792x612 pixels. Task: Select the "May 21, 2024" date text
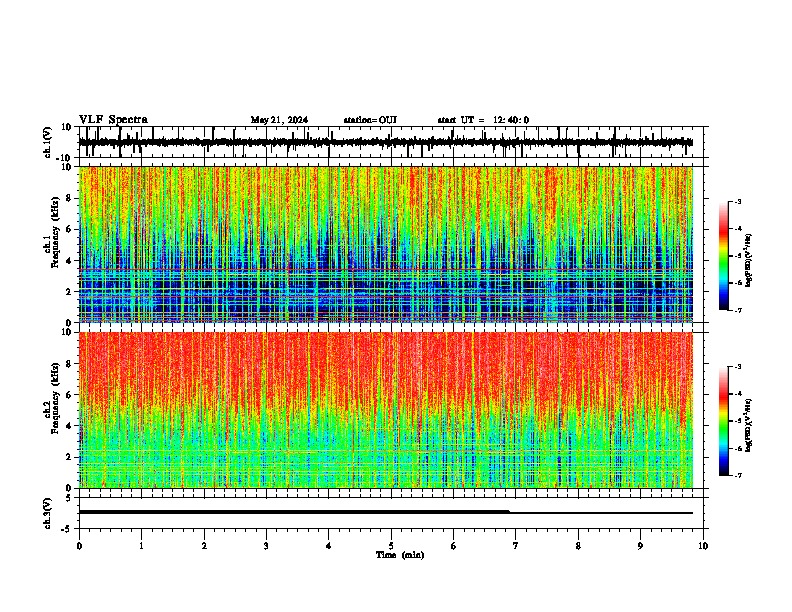point(279,120)
